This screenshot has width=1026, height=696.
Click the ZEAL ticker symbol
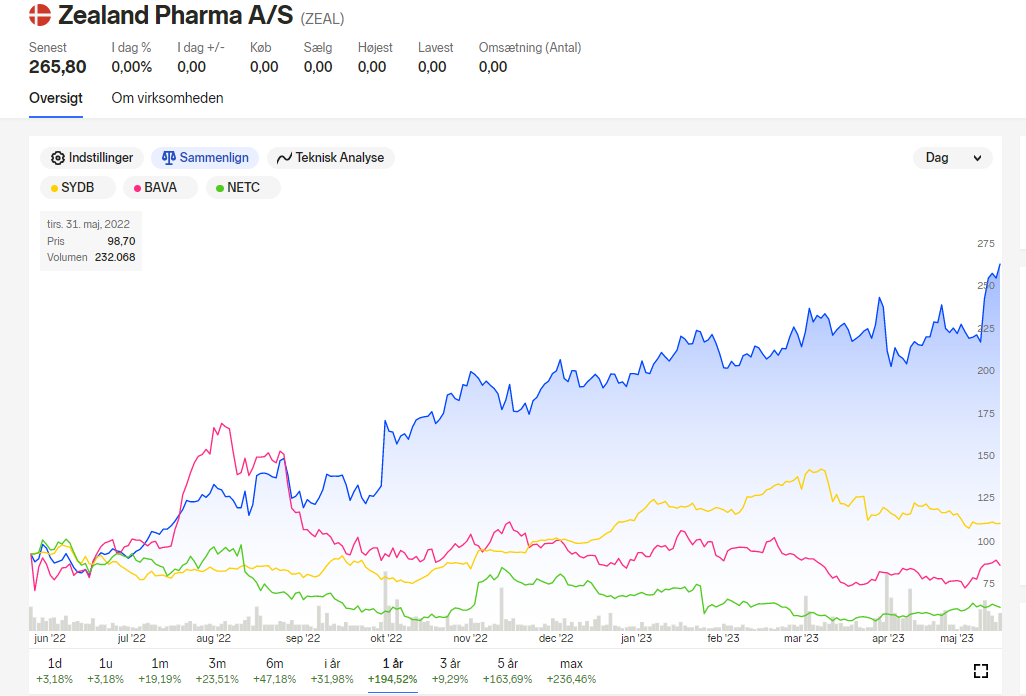click(x=322, y=19)
